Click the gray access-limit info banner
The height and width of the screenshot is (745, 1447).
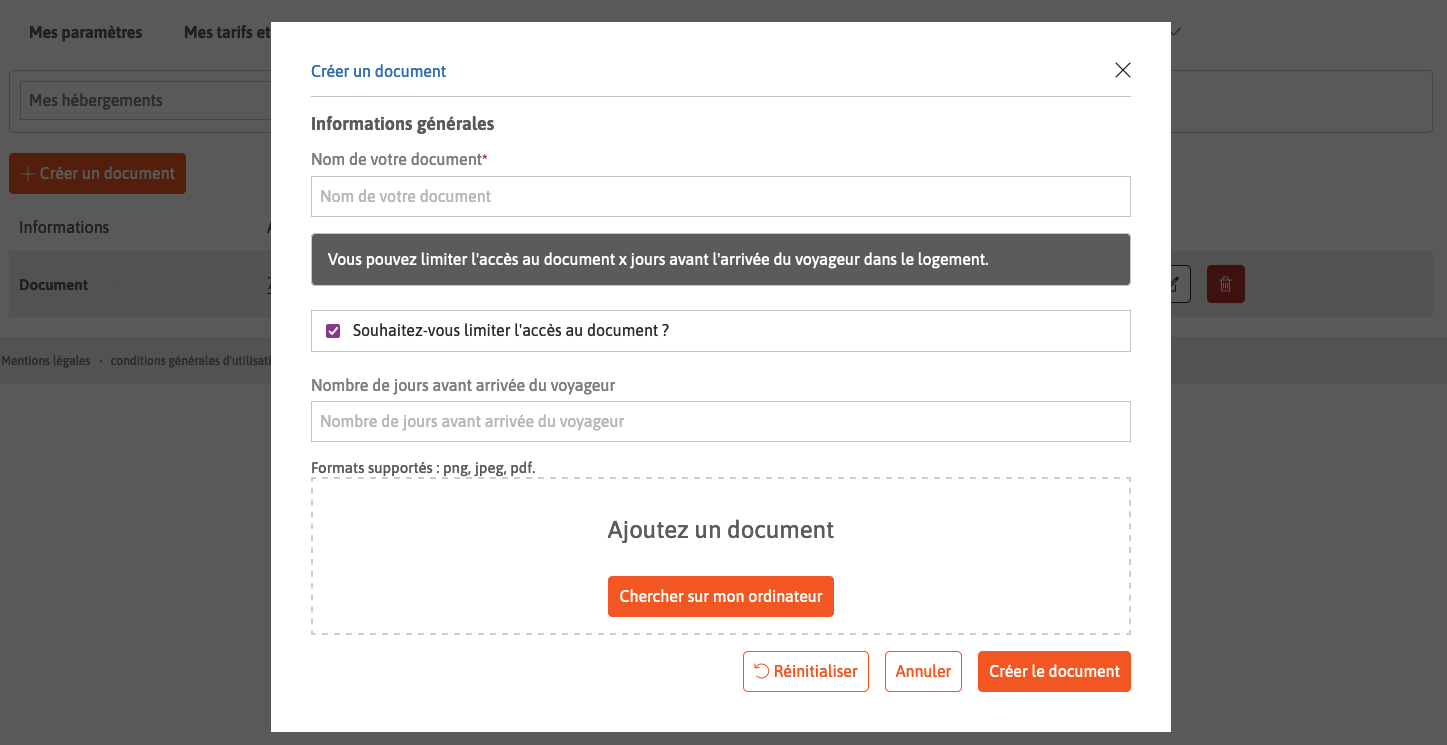click(x=720, y=260)
